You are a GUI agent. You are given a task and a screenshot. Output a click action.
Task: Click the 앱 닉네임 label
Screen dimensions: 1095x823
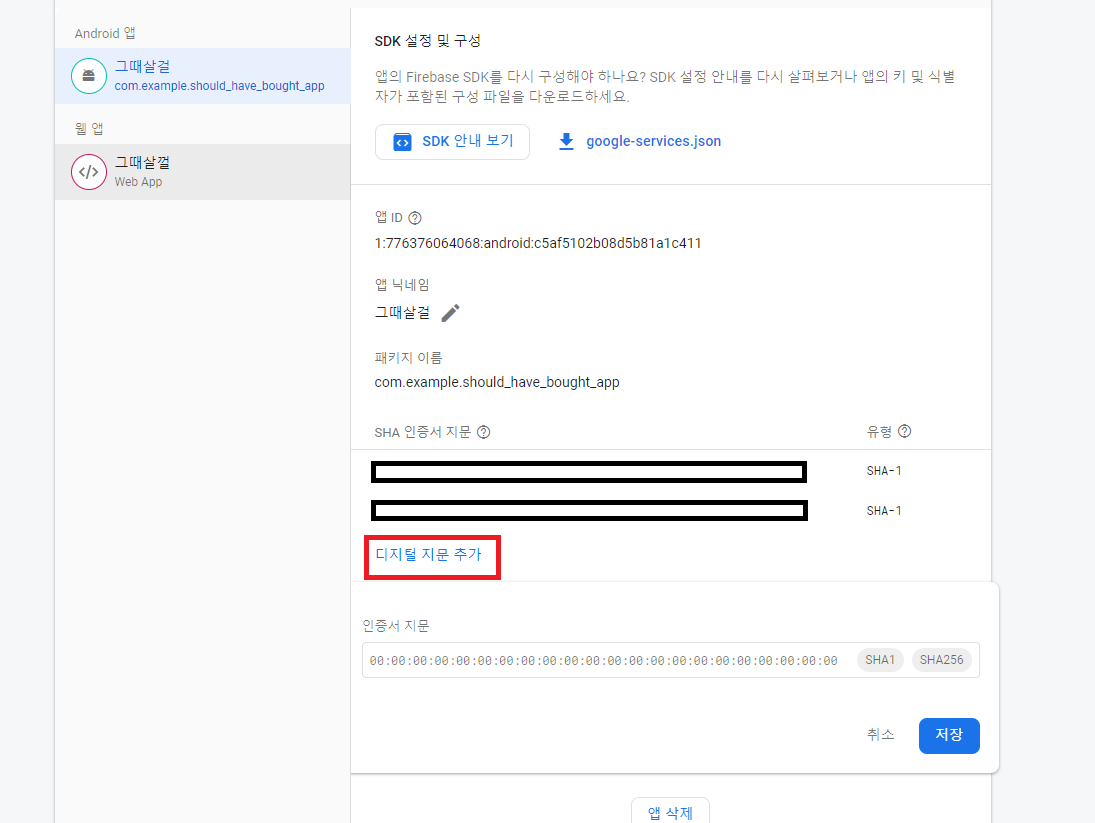click(x=402, y=285)
